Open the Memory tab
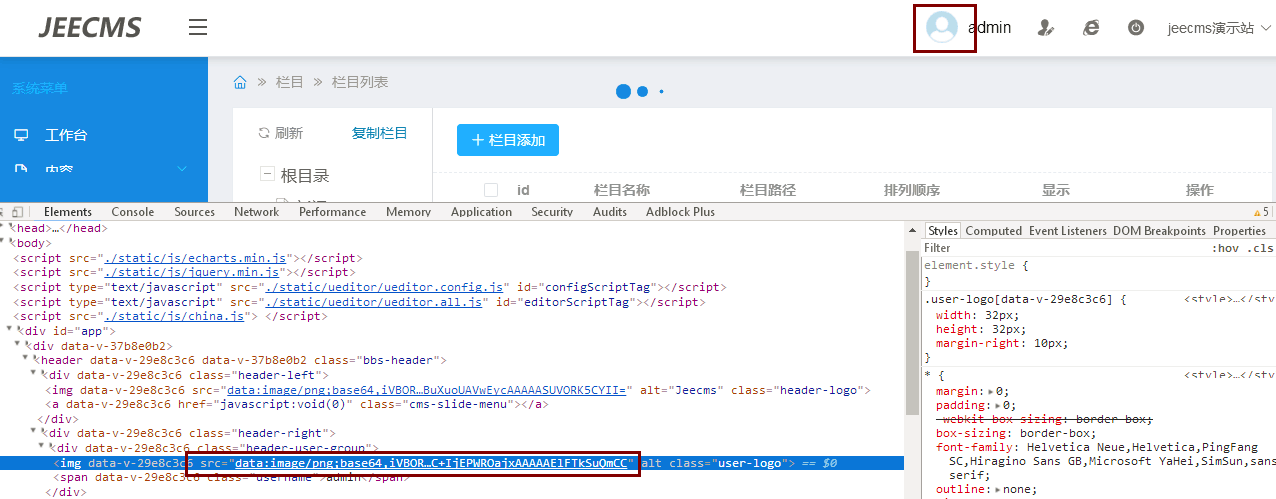The height and width of the screenshot is (499, 1276). point(409,212)
